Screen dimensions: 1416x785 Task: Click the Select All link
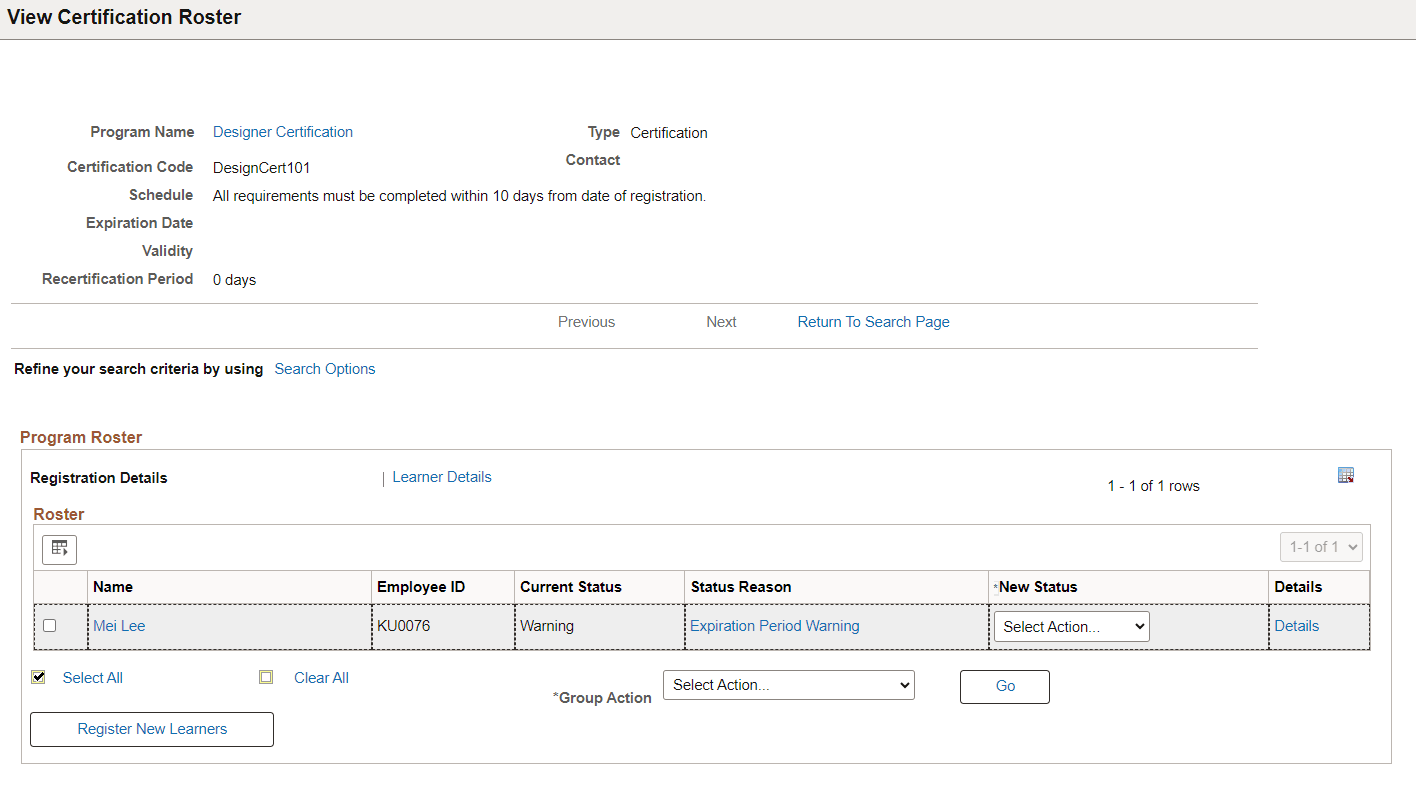92,678
